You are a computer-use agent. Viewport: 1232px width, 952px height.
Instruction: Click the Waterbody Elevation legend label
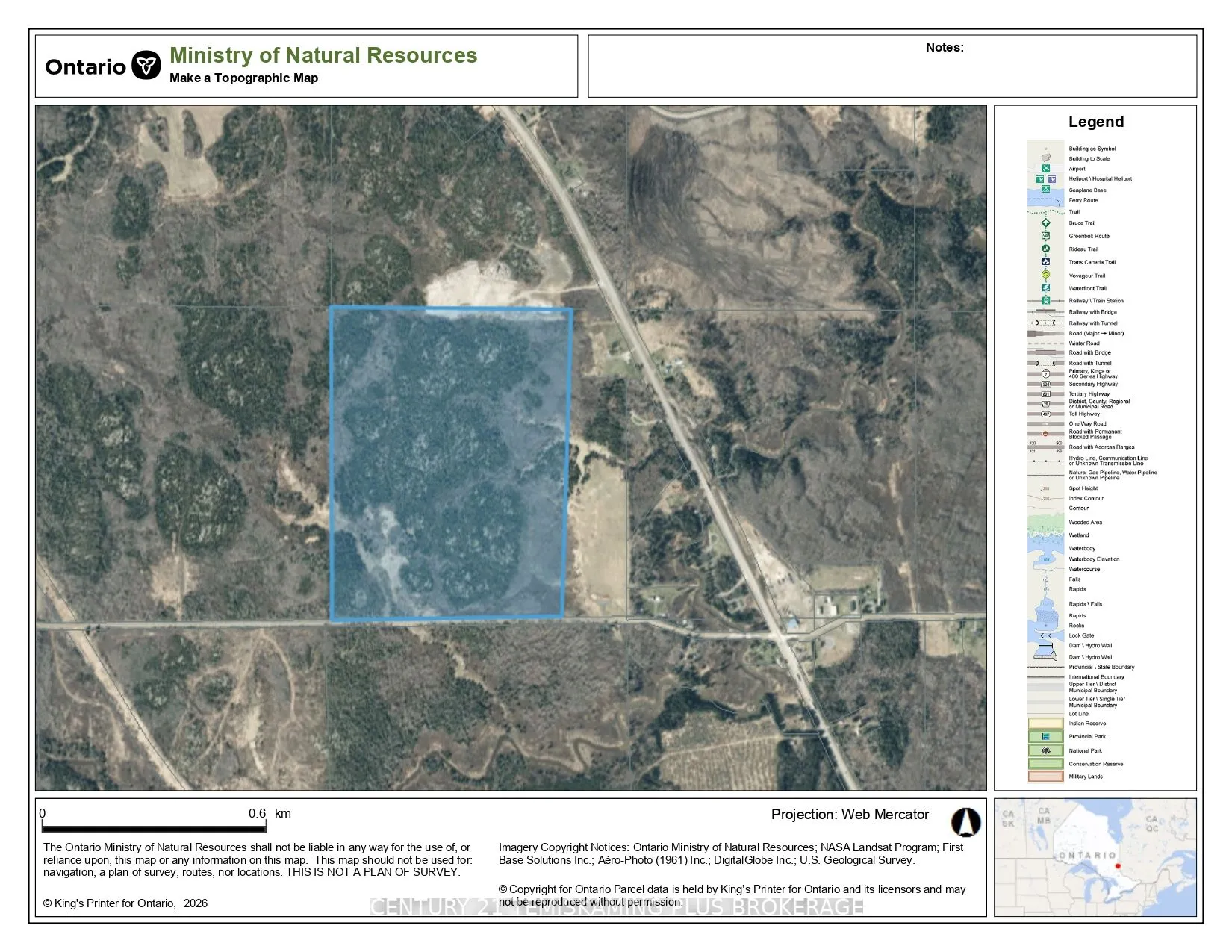[1094, 559]
